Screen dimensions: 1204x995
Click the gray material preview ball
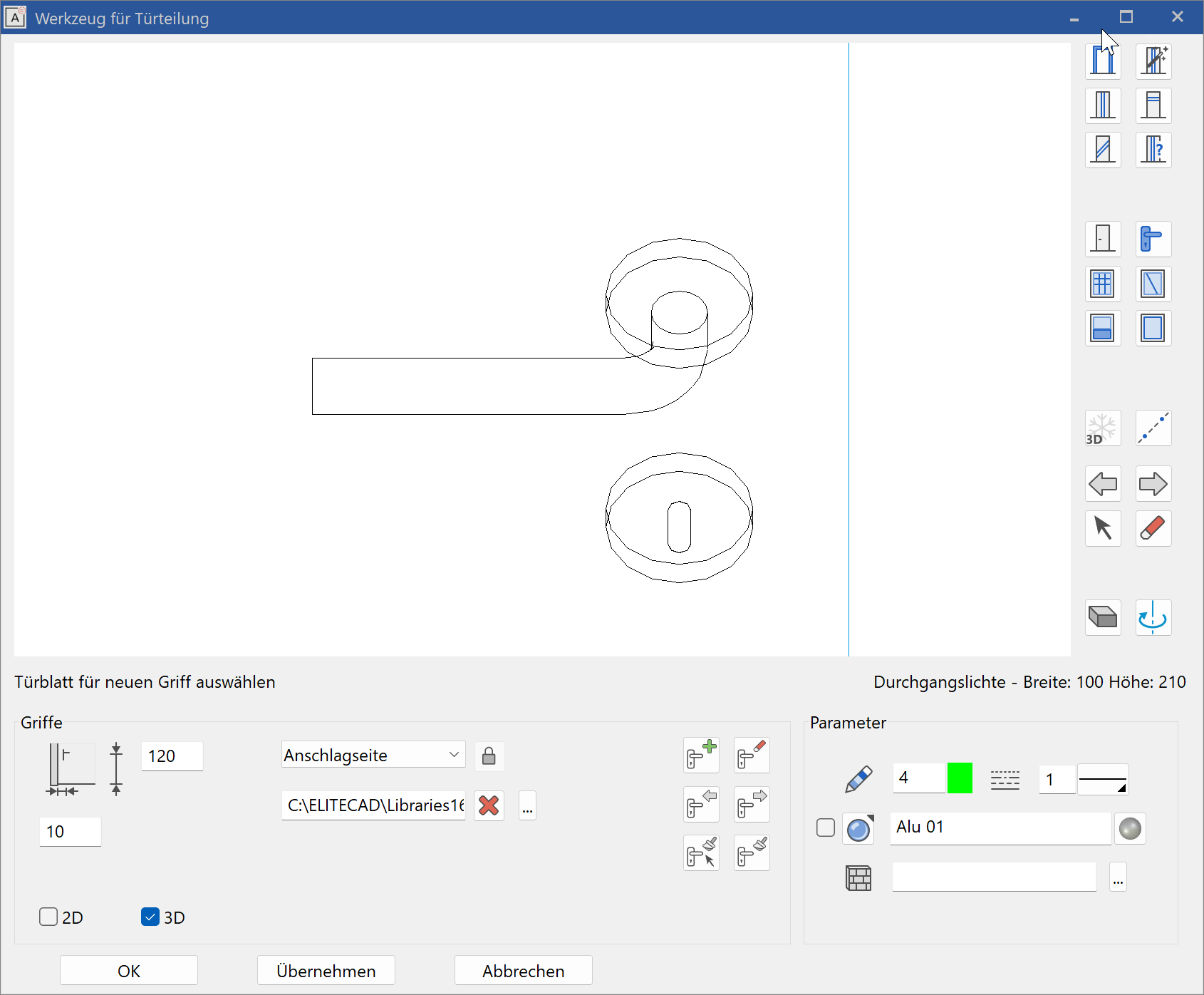point(1130,829)
